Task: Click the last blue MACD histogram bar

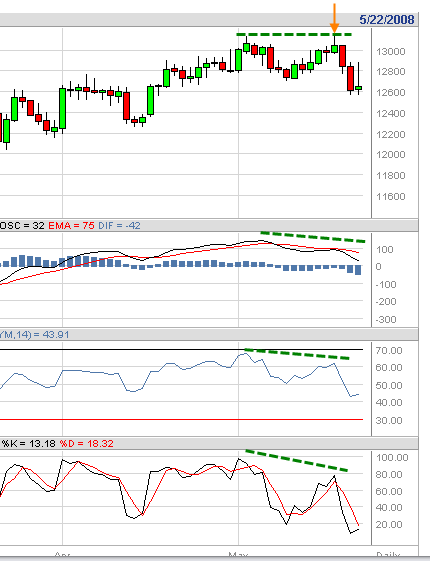Action: tap(358, 270)
